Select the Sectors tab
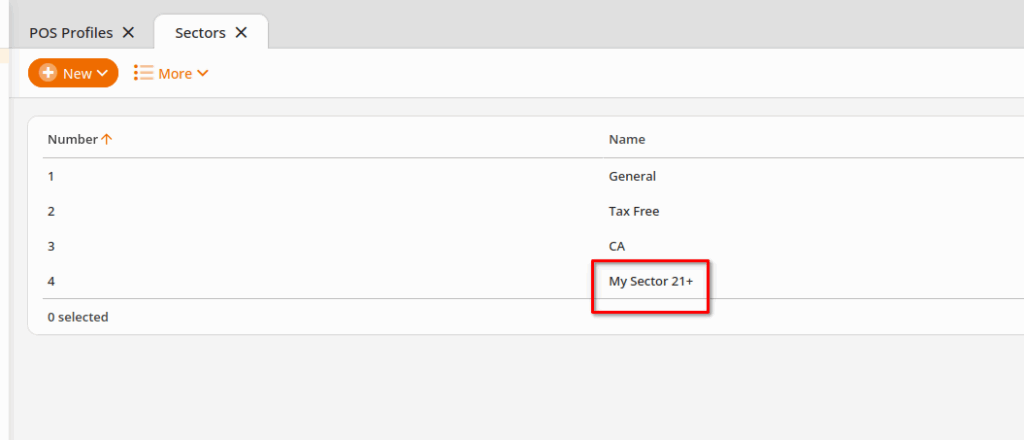1024x440 pixels. [200, 33]
